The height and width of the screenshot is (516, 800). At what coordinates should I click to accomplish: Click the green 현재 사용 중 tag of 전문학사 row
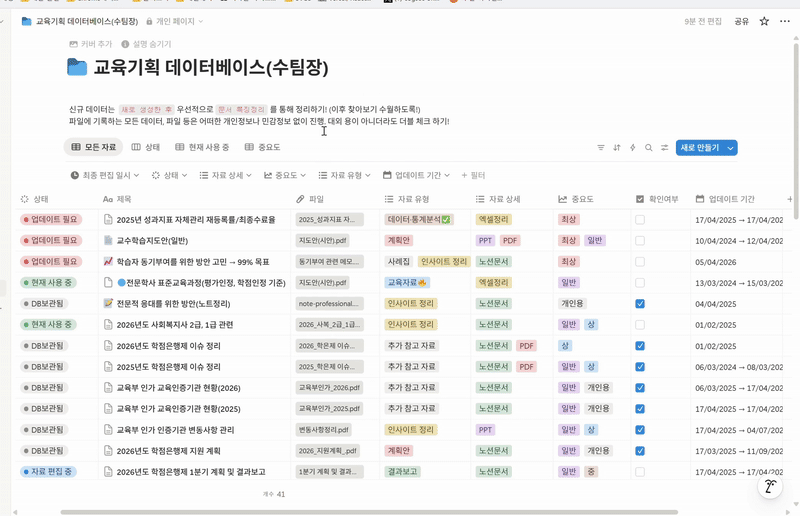(x=48, y=282)
